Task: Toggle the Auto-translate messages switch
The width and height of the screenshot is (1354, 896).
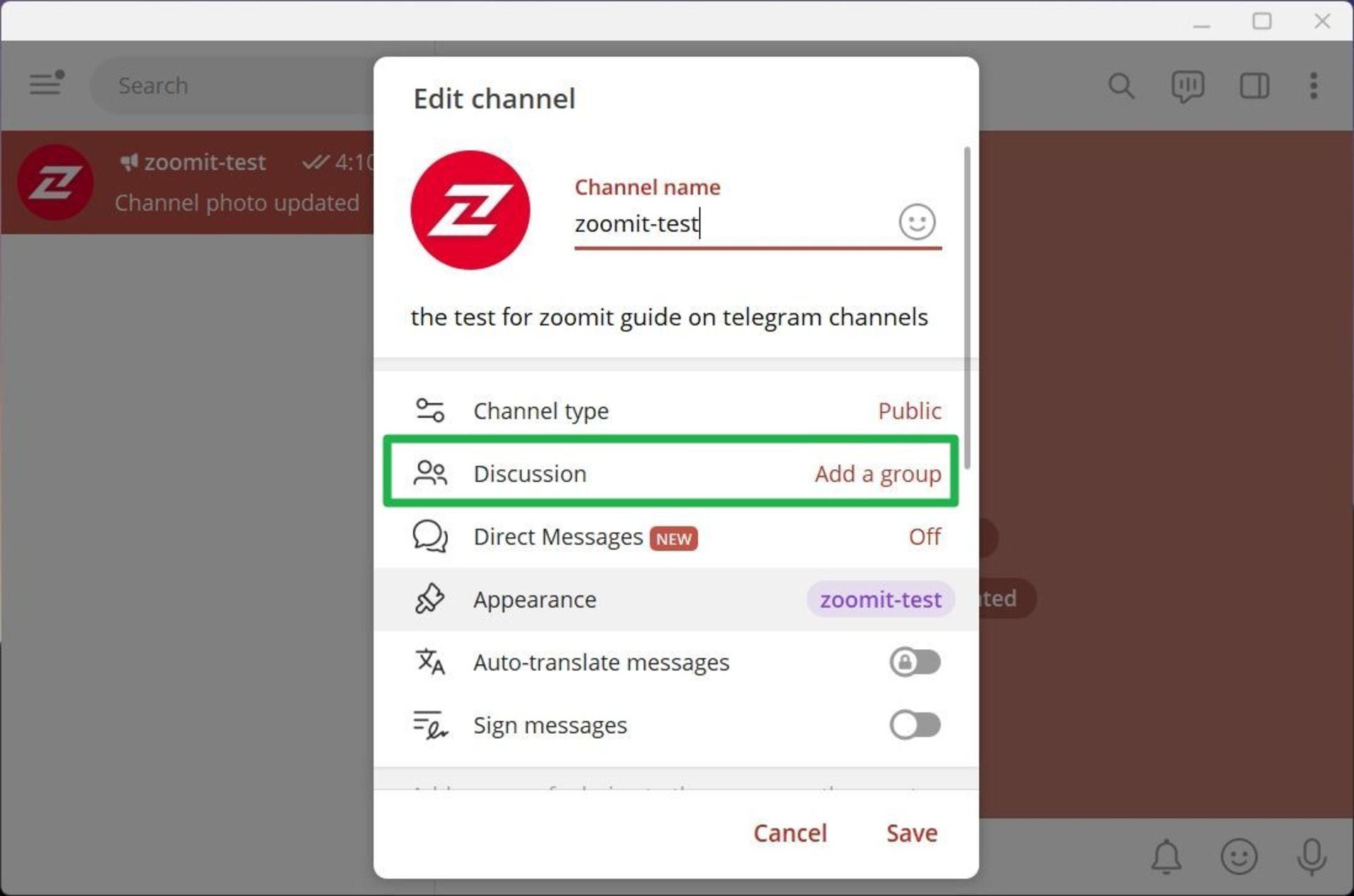Action: coord(915,662)
